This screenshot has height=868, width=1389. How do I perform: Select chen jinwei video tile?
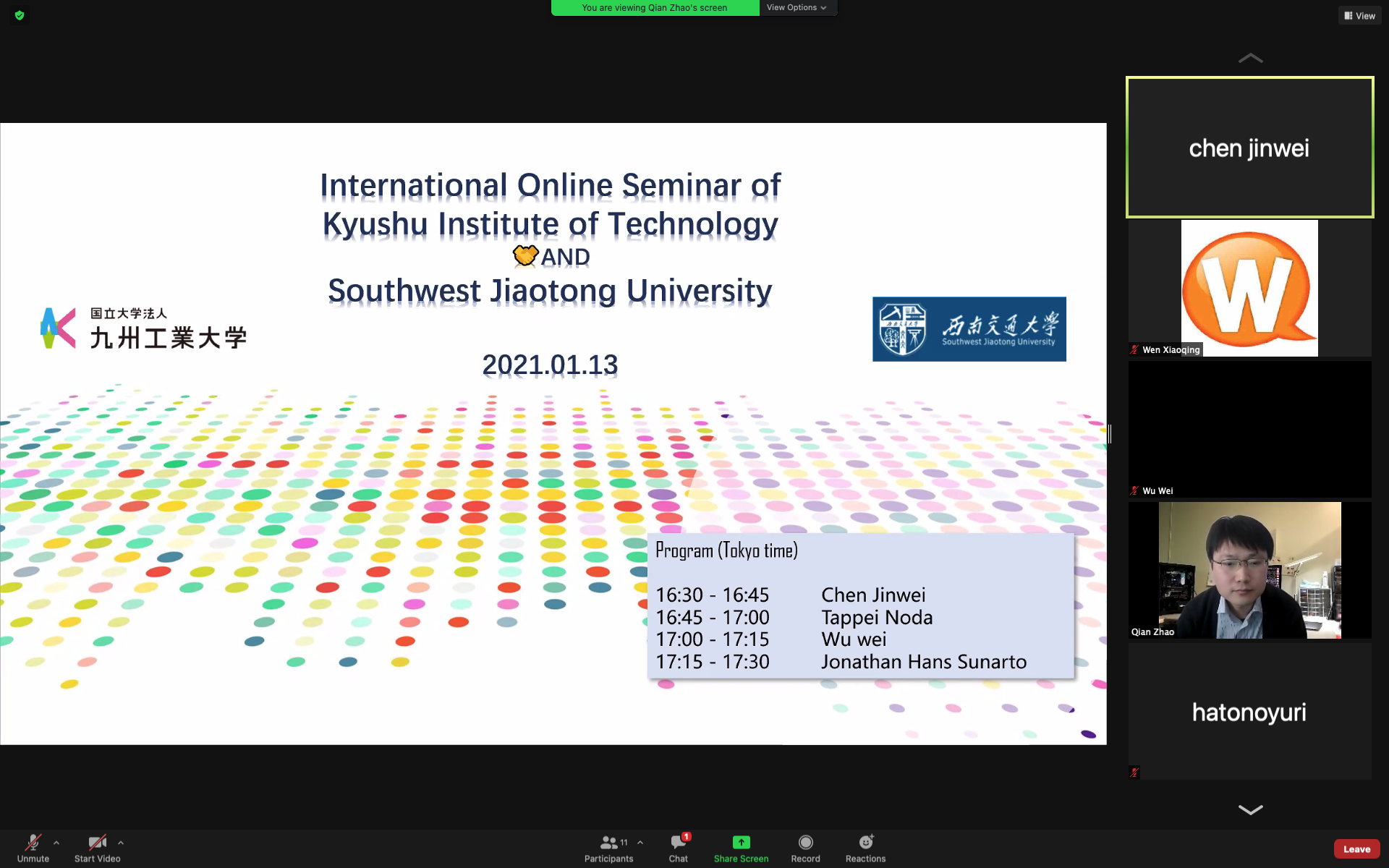(1249, 147)
